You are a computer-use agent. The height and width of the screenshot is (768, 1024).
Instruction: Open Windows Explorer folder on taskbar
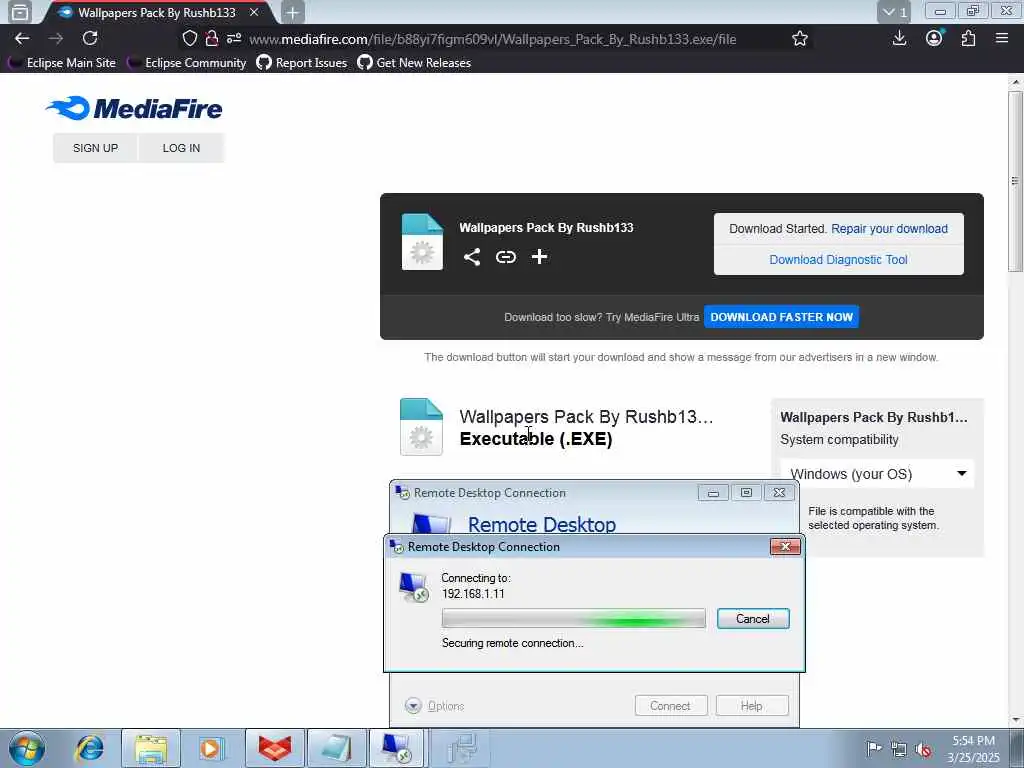(x=151, y=748)
